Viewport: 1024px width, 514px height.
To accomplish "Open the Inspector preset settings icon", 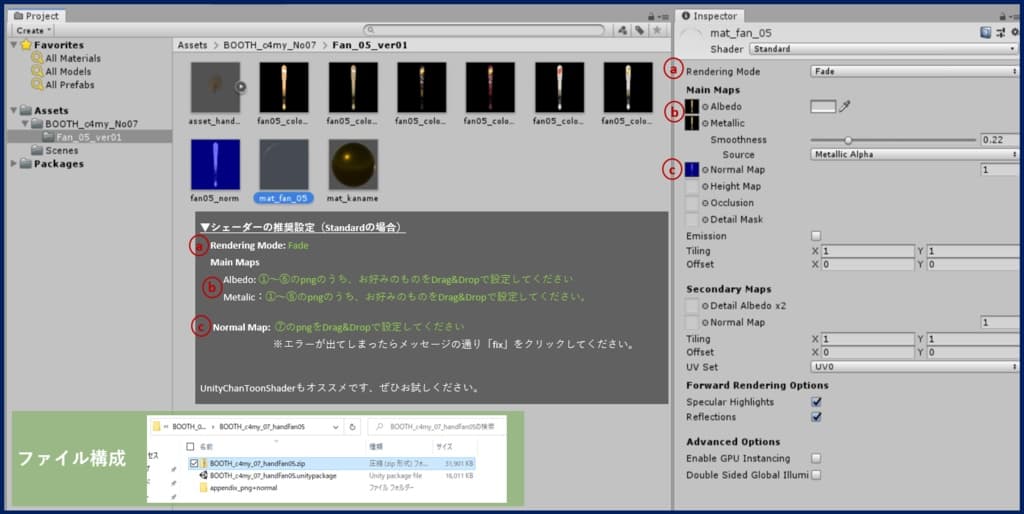I will click(x=998, y=33).
